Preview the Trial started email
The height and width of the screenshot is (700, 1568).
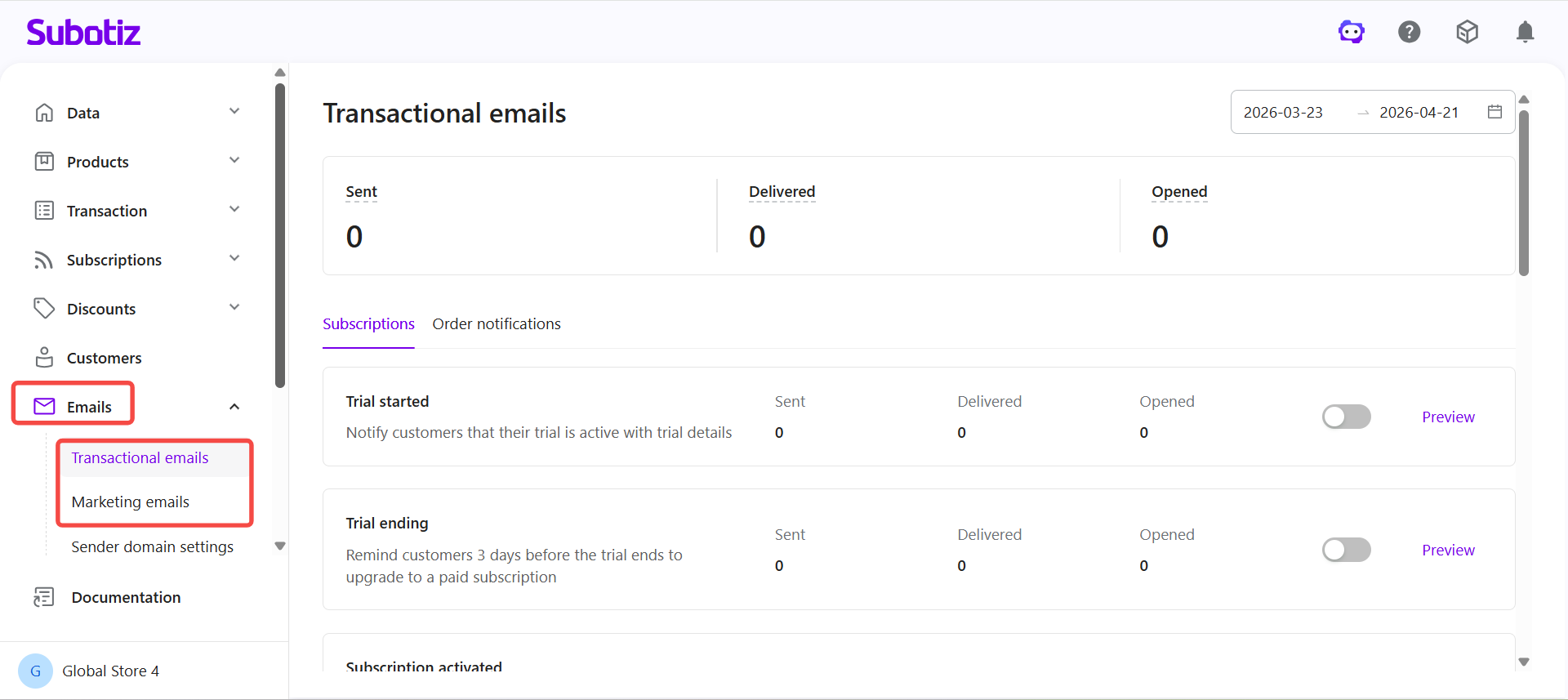point(1448,417)
